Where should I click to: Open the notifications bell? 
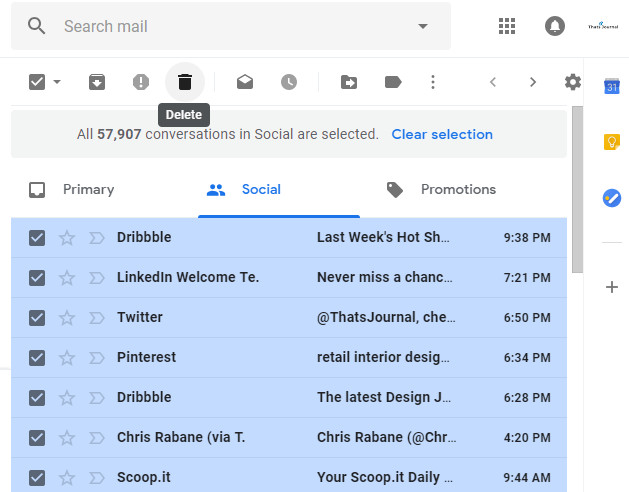pyautogui.click(x=555, y=26)
